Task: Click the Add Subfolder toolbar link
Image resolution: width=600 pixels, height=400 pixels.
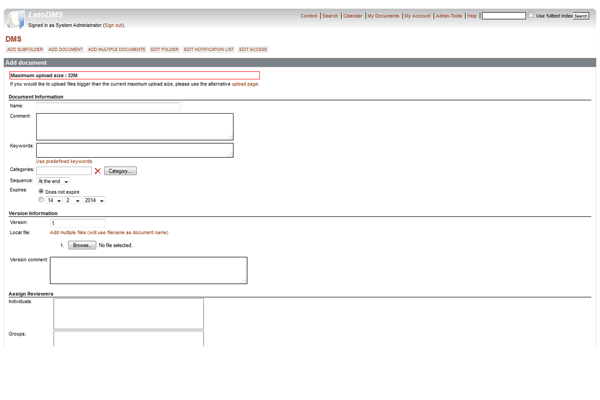Action: tap(24, 49)
